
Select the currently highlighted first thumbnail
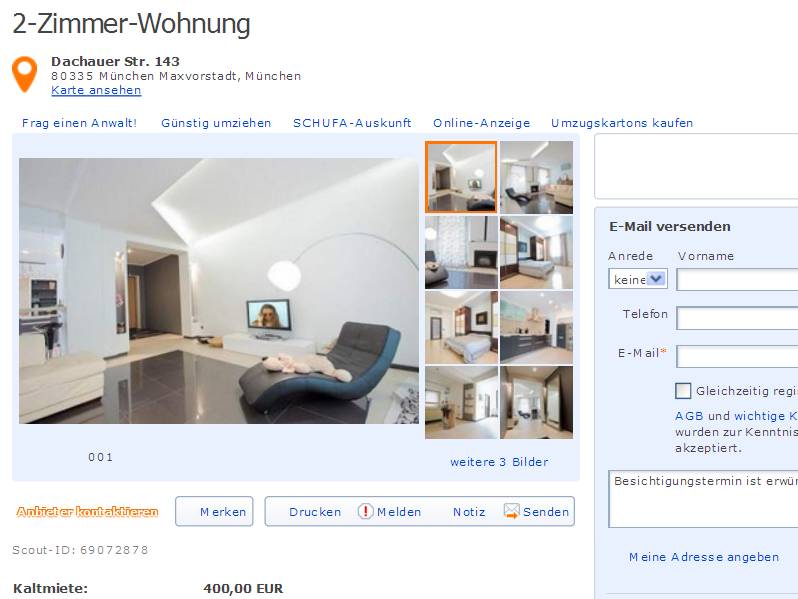(461, 177)
